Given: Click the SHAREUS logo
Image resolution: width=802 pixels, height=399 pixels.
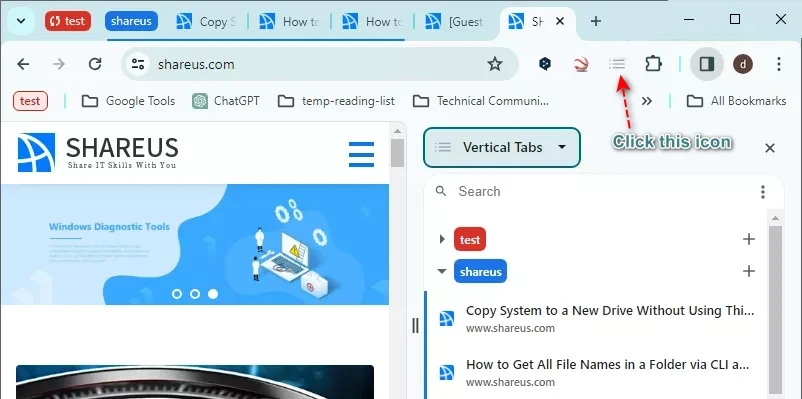Looking at the screenshot, I should (x=98, y=152).
